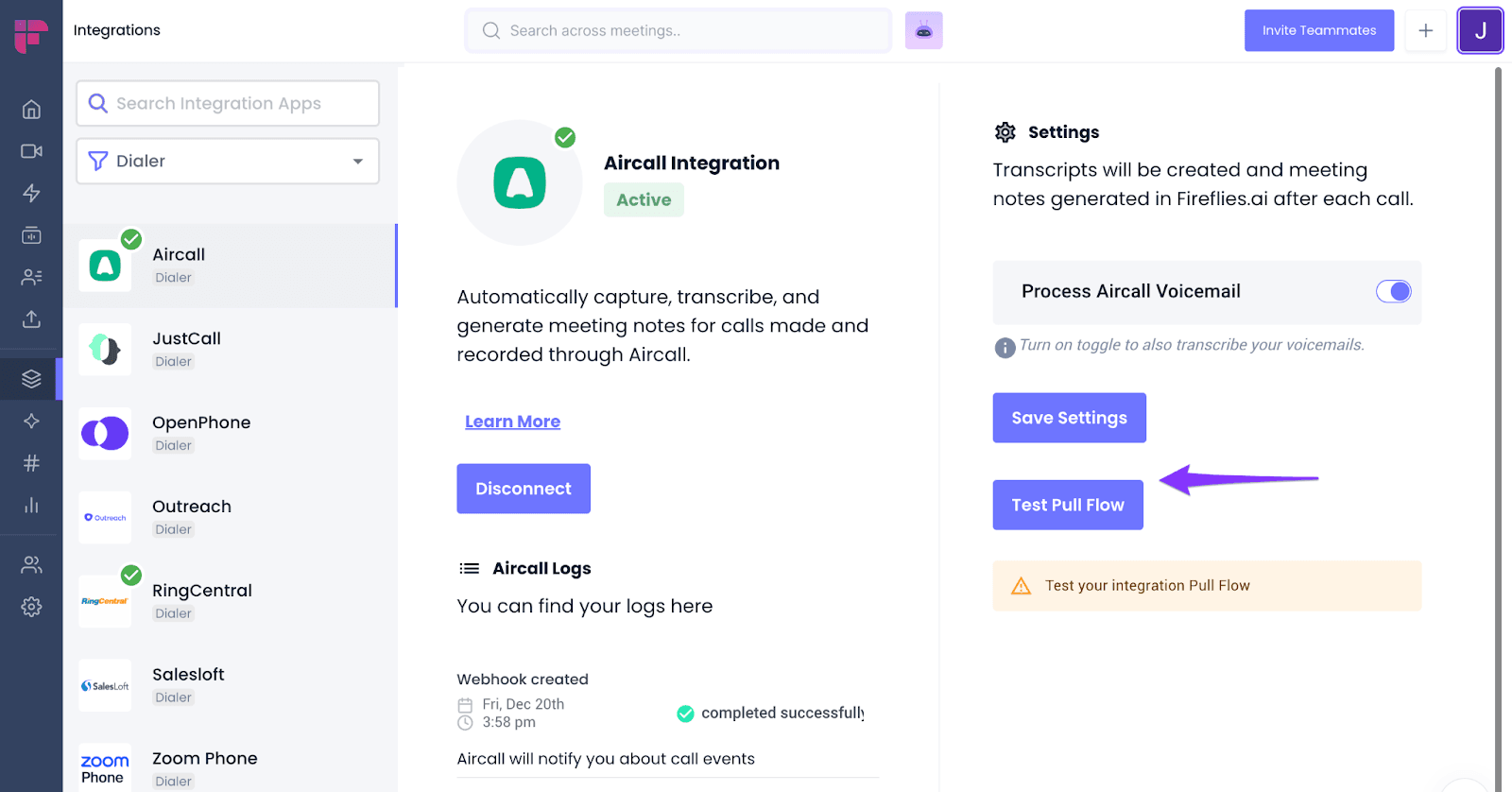The height and width of the screenshot is (792, 1512).
Task: Click the large Aircall logo
Action: 520,182
